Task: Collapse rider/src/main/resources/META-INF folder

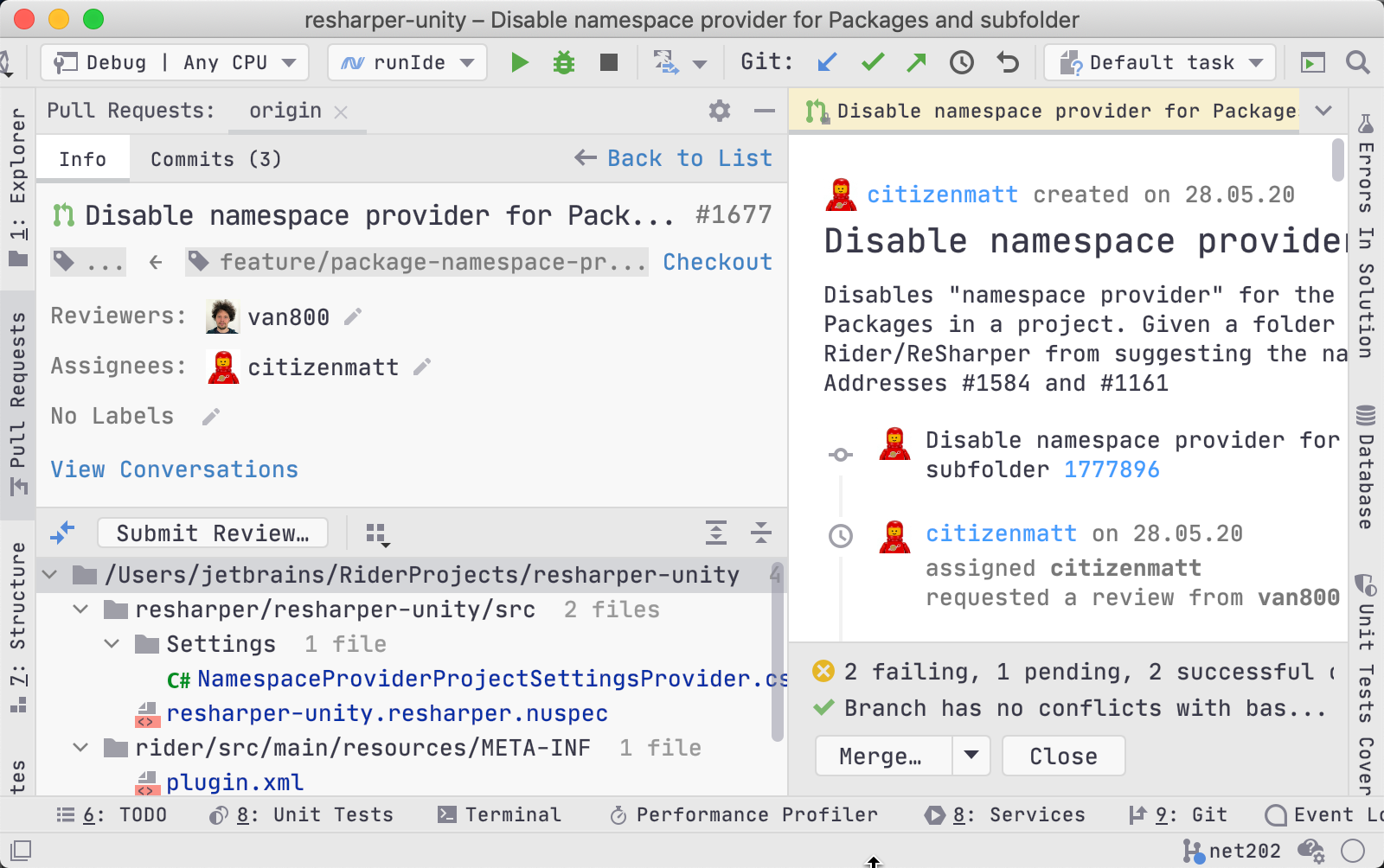Action: pyautogui.click(x=81, y=748)
